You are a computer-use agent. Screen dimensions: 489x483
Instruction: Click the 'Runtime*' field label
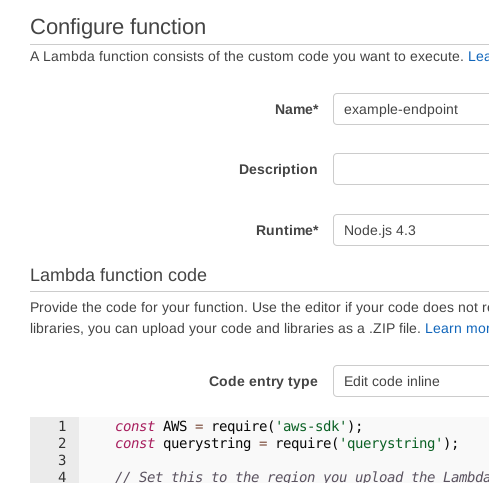[287, 230]
